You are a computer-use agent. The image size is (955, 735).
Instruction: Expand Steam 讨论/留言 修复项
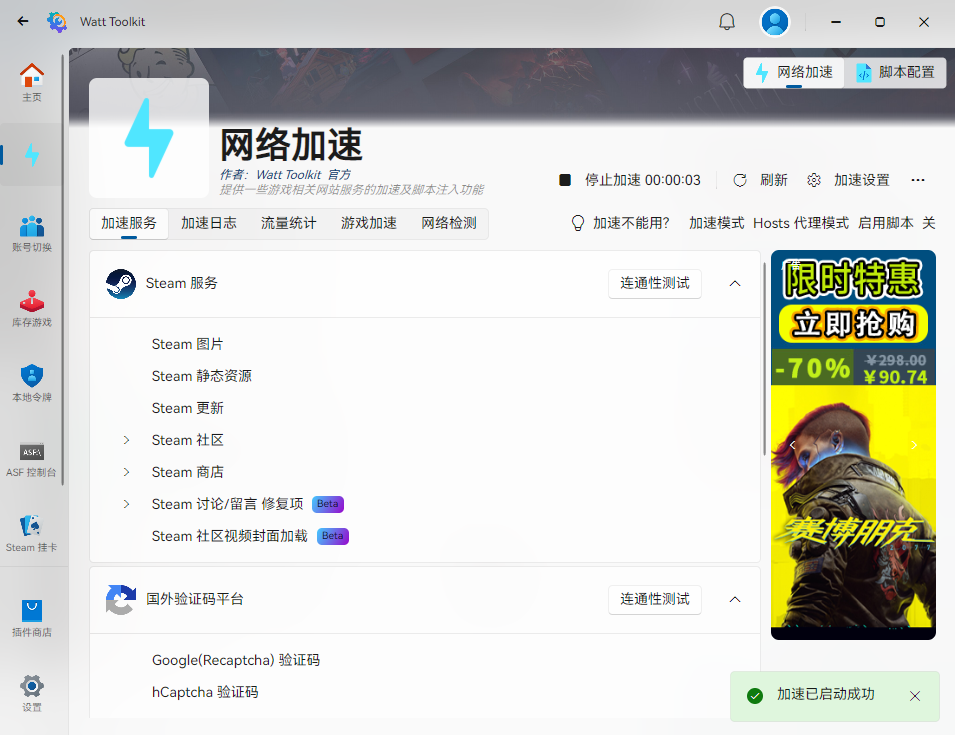click(126, 504)
